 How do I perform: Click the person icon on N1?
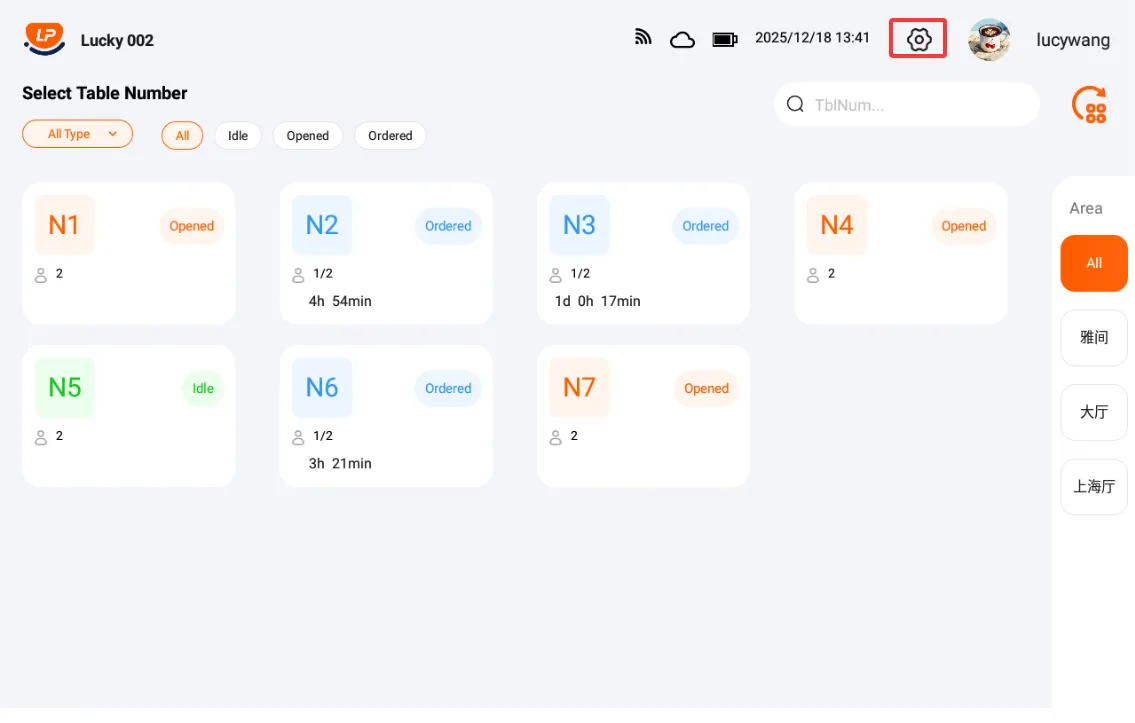click(41, 275)
